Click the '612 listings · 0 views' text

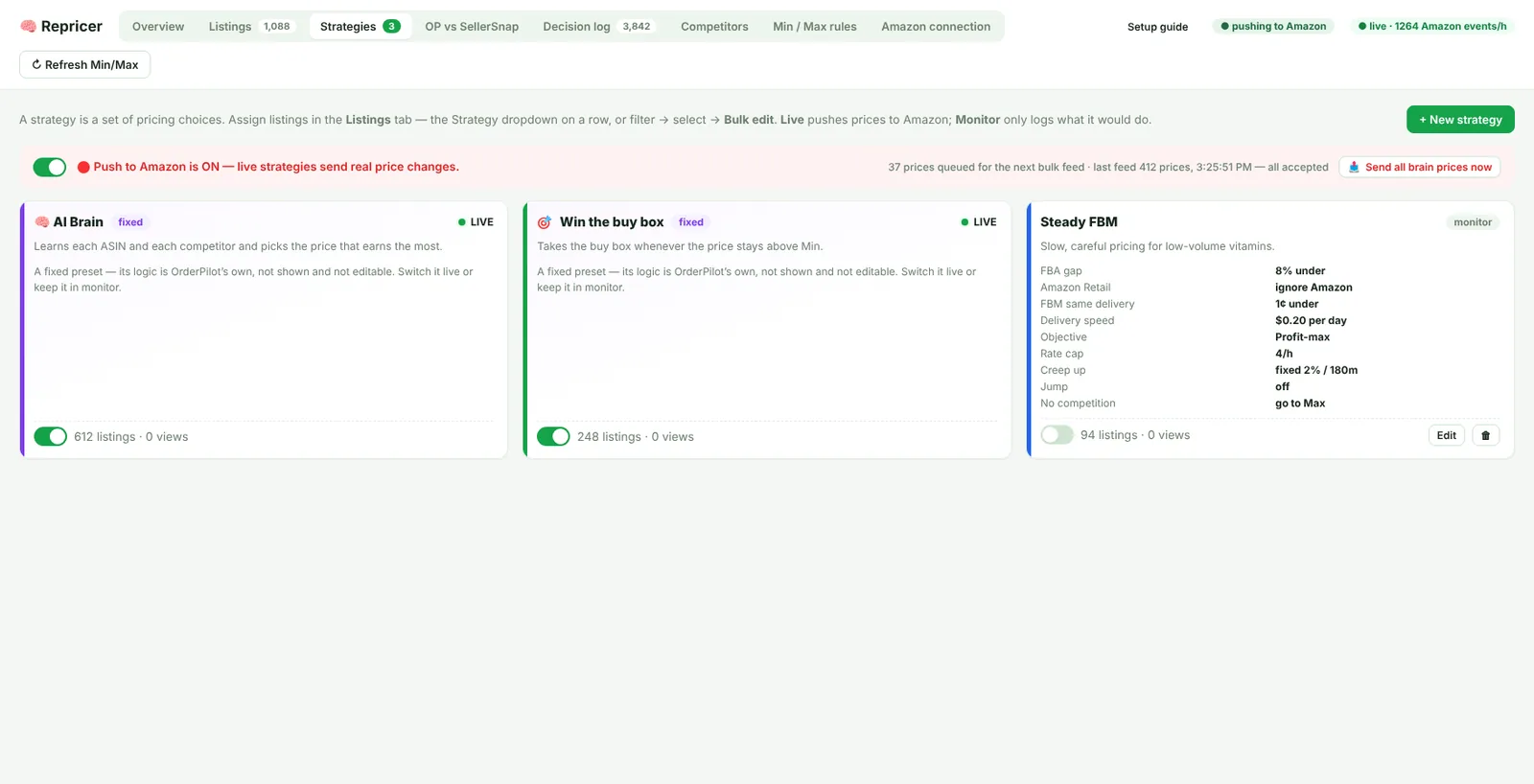[131, 437]
